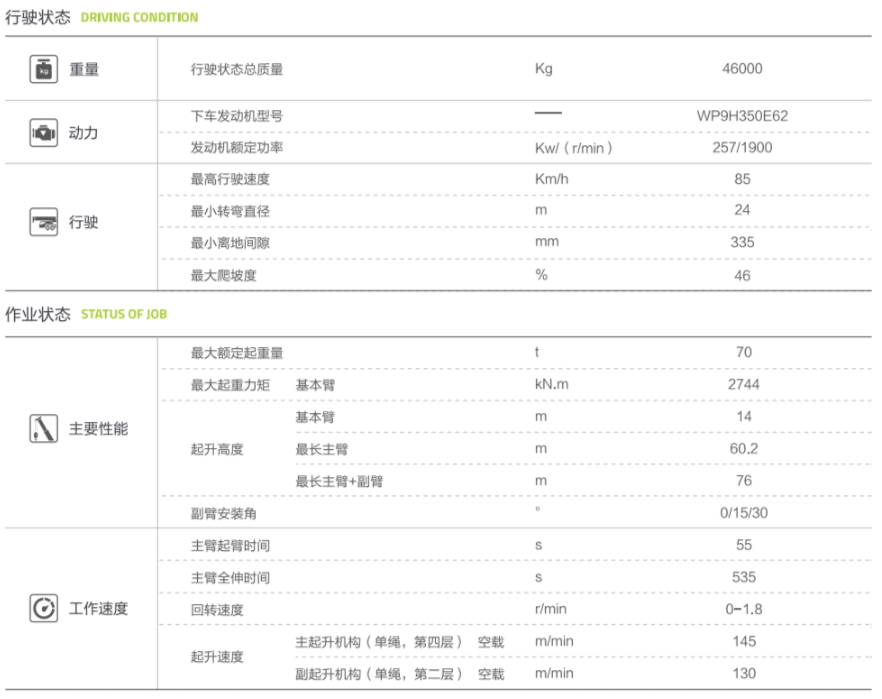The image size is (882, 699).
Task: Select the 最小离地间隙 row label
Action: pyautogui.click(x=230, y=243)
